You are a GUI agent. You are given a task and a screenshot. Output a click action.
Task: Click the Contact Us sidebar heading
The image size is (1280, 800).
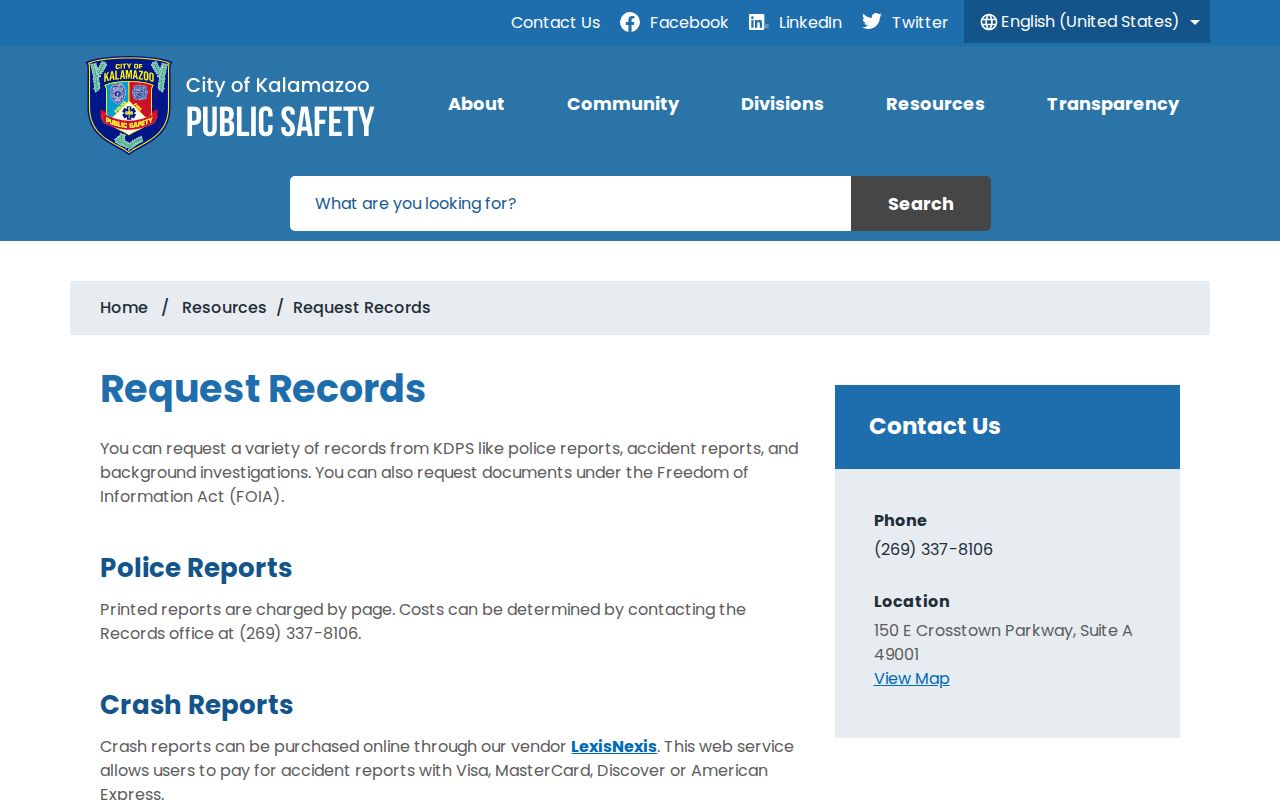935,426
